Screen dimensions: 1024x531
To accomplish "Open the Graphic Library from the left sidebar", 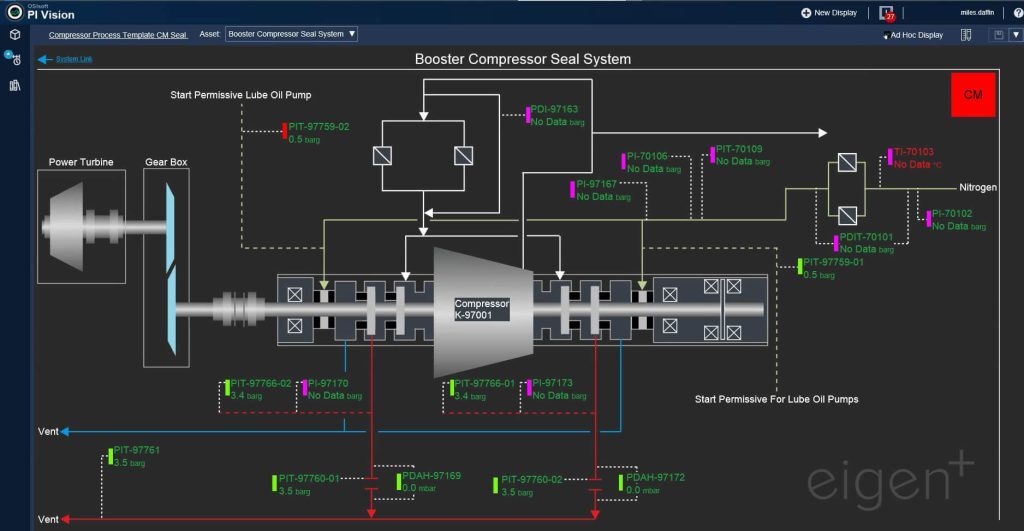I will click(14, 85).
